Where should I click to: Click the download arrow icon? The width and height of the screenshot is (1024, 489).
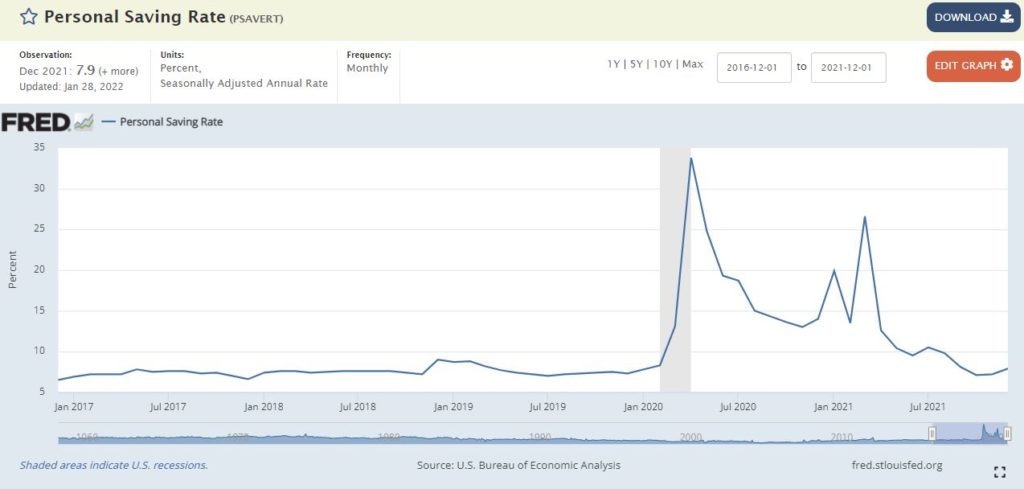coord(1007,17)
